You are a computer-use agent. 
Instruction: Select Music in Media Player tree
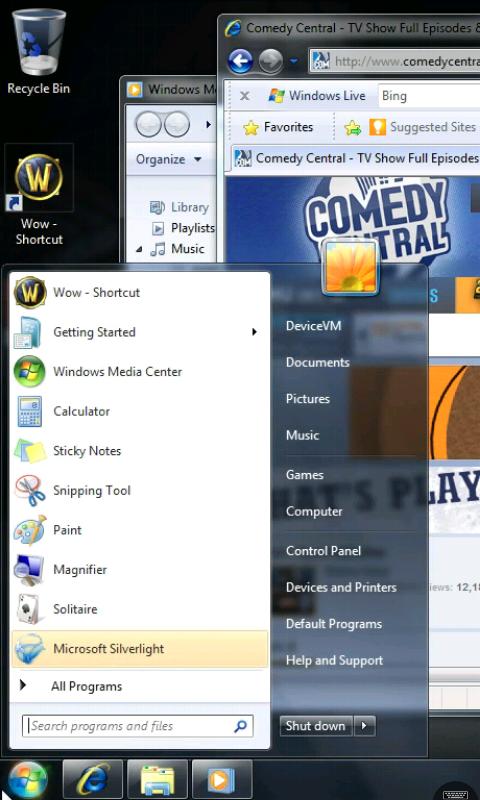tap(179, 249)
